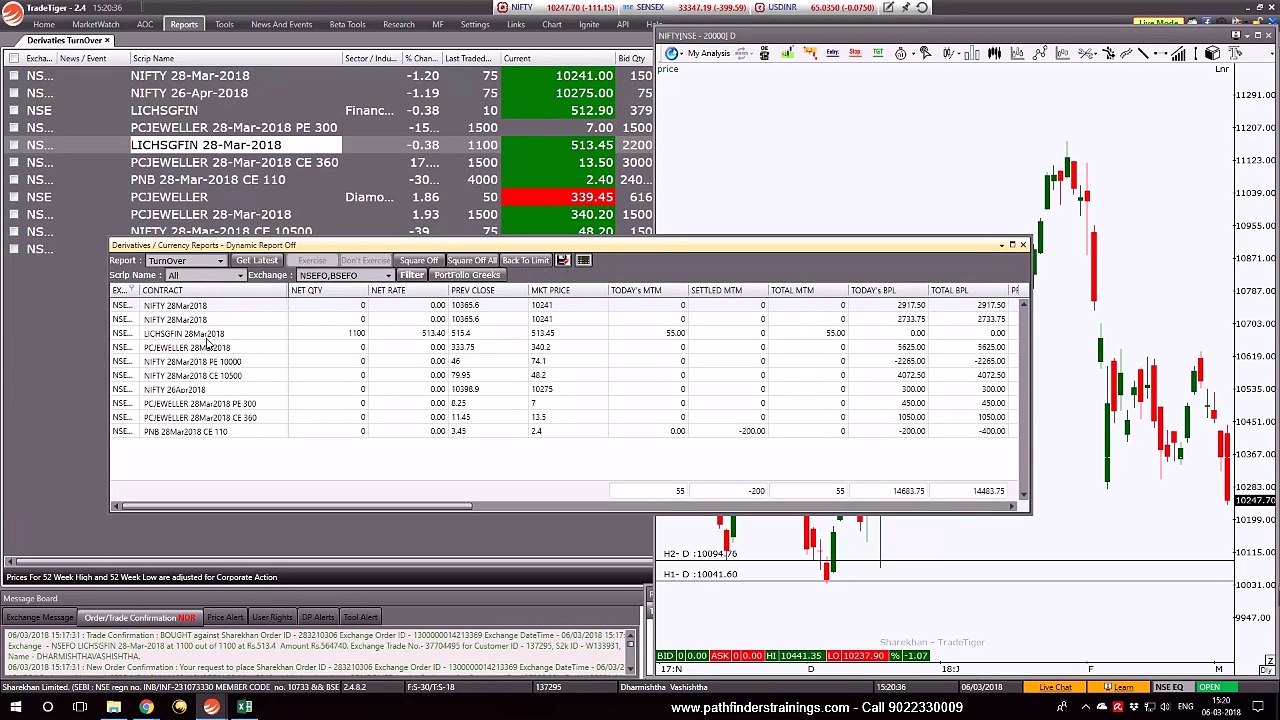Click the Windows Start button
The image size is (1280, 720).
click(x=14, y=707)
